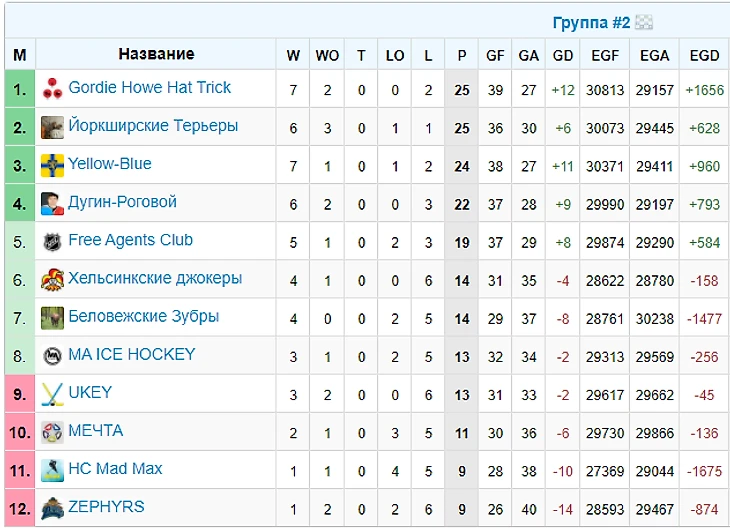730x530 pixels.
Task: Sort table by the P points column header
Action: pyautogui.click(x=461, y=56)
